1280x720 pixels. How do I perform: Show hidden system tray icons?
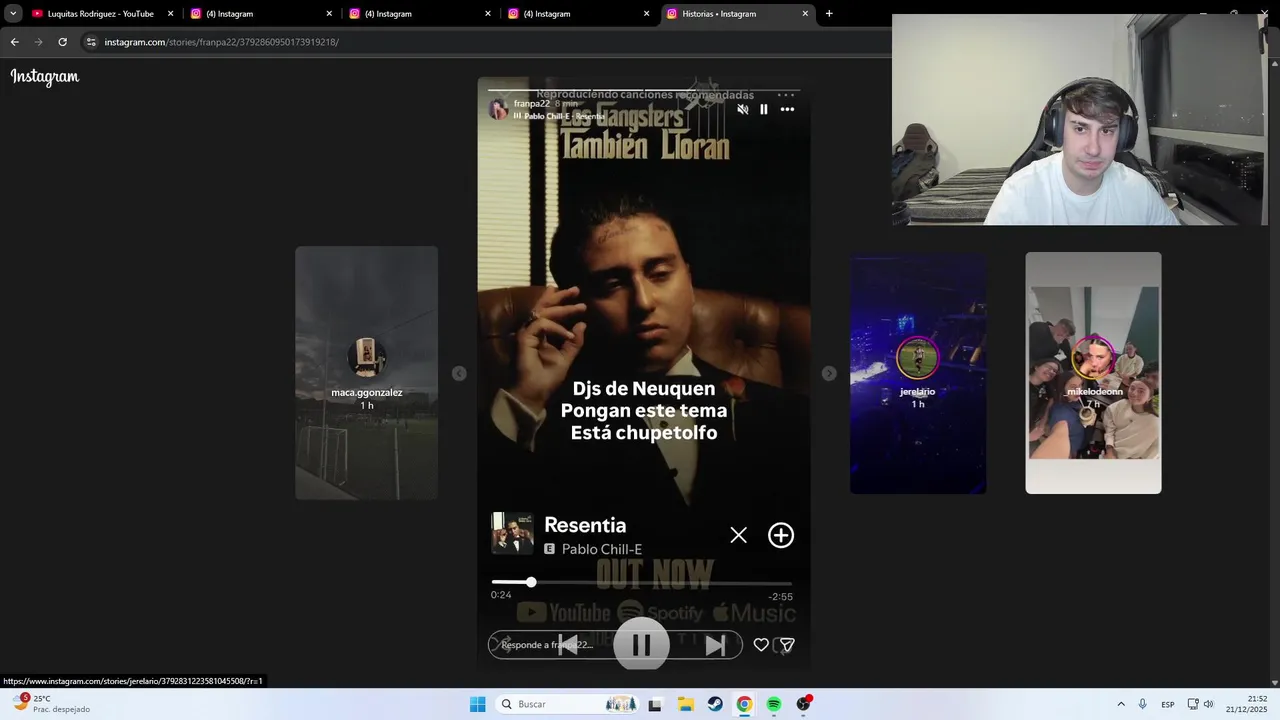pyautogui.click(x=1121, y=704)
